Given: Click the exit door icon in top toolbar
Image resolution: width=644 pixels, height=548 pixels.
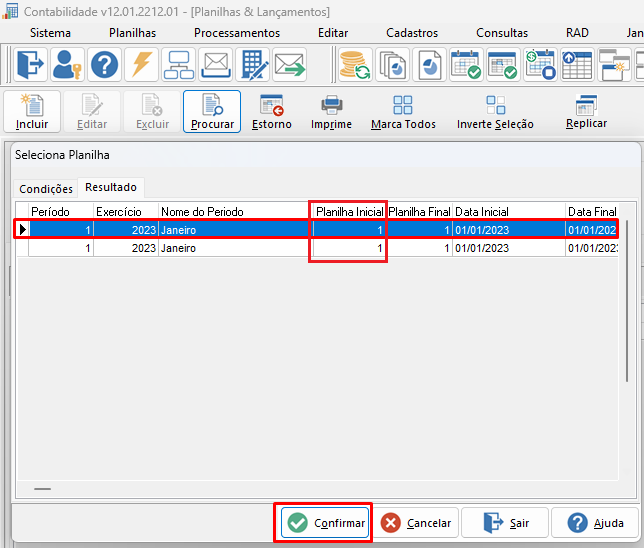Looking at the screenshot, I should pos(31,64).
